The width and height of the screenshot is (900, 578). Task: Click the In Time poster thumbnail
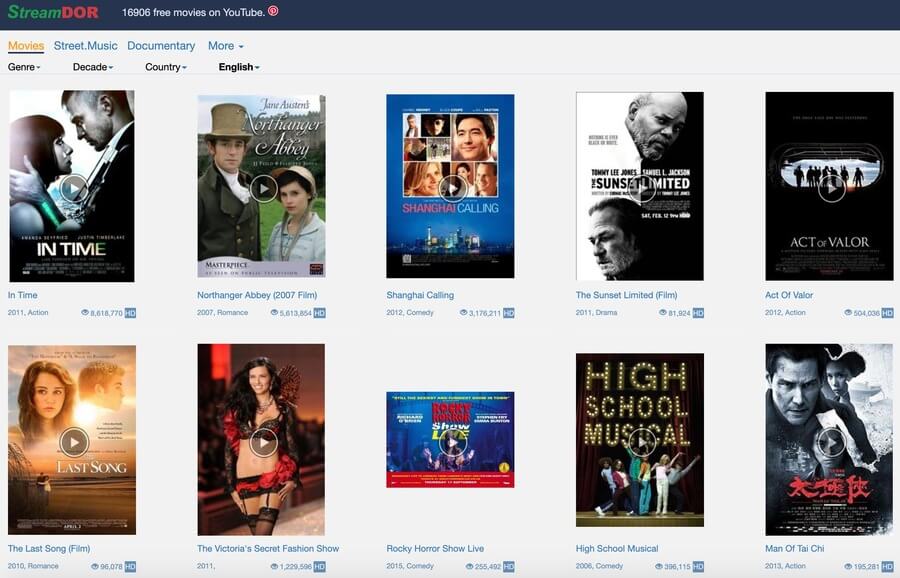click(x=72, y=186)
